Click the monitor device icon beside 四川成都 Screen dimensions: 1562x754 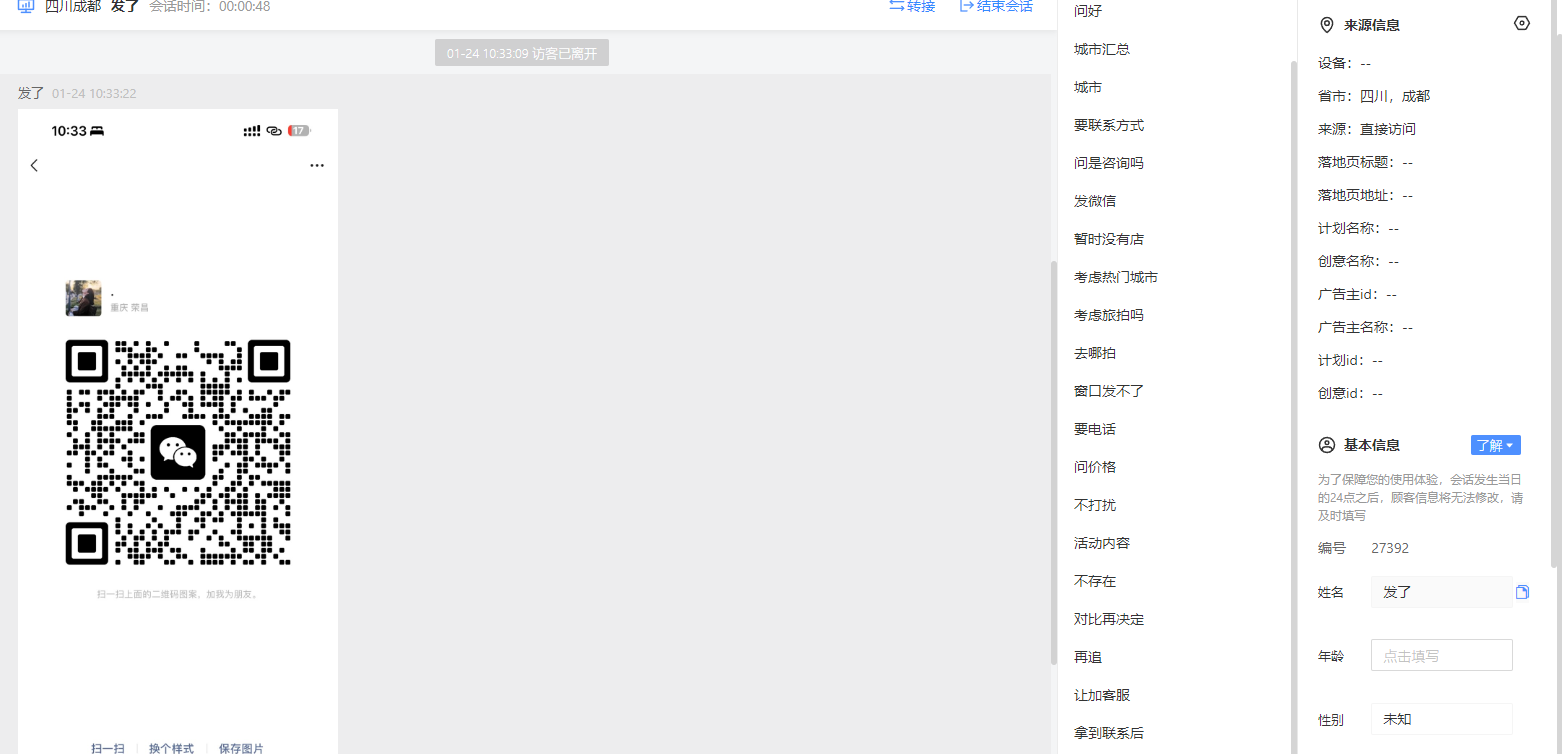pyautogui.click(x=26, y=6)
